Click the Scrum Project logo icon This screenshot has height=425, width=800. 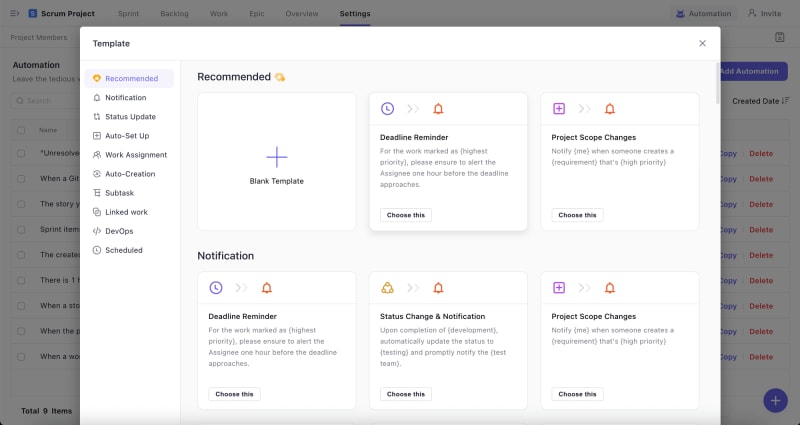(x=33, y=13)
